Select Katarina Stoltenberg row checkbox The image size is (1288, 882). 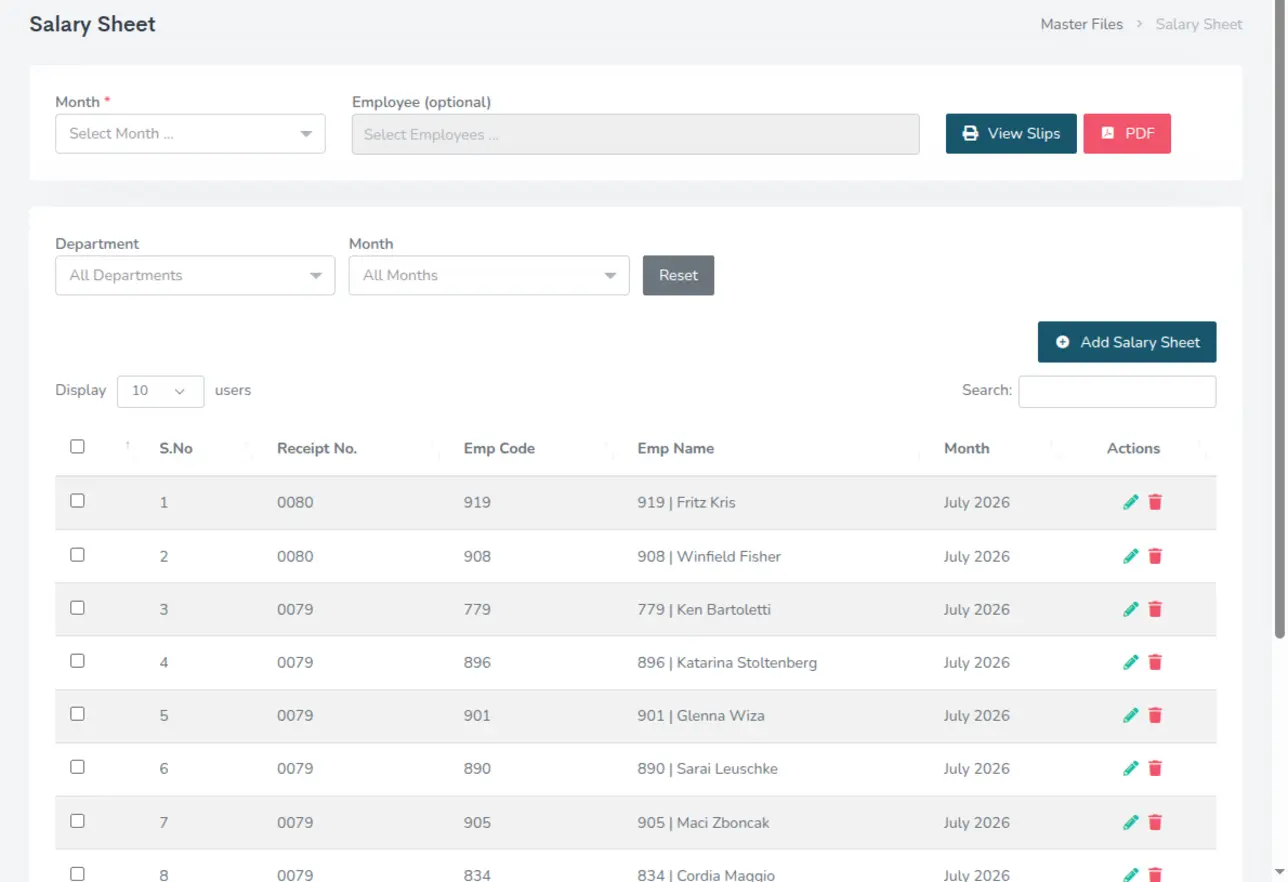click(x=77, y=661)
